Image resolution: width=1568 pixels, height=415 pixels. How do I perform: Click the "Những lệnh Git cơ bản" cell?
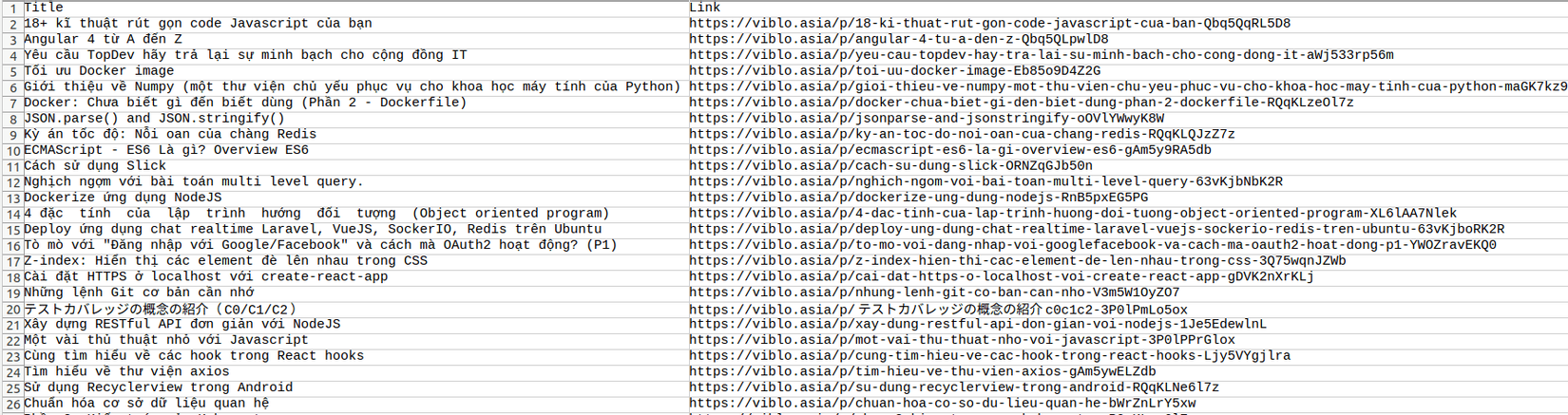tap(139, 292)
